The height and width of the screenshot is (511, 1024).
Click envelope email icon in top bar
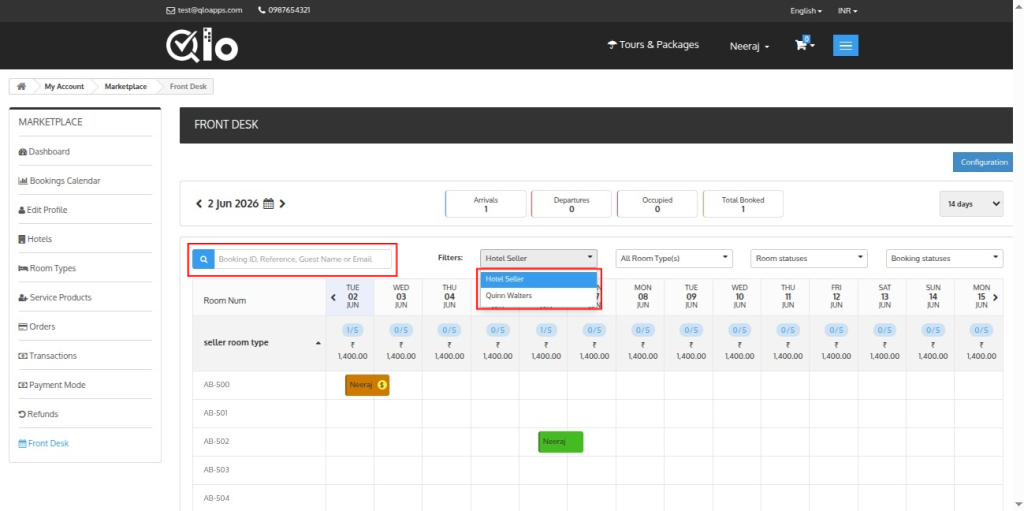click(170, 10)
